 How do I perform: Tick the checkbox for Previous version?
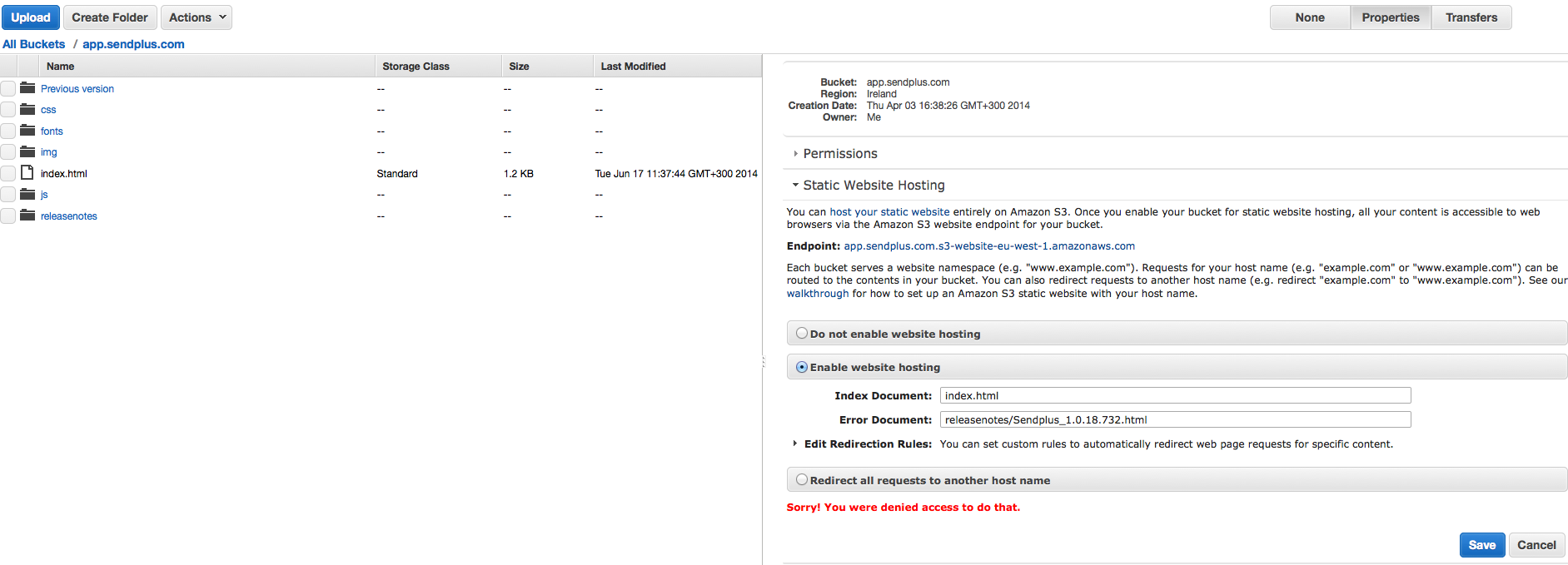pyautogui.click(x=8, y=88)
